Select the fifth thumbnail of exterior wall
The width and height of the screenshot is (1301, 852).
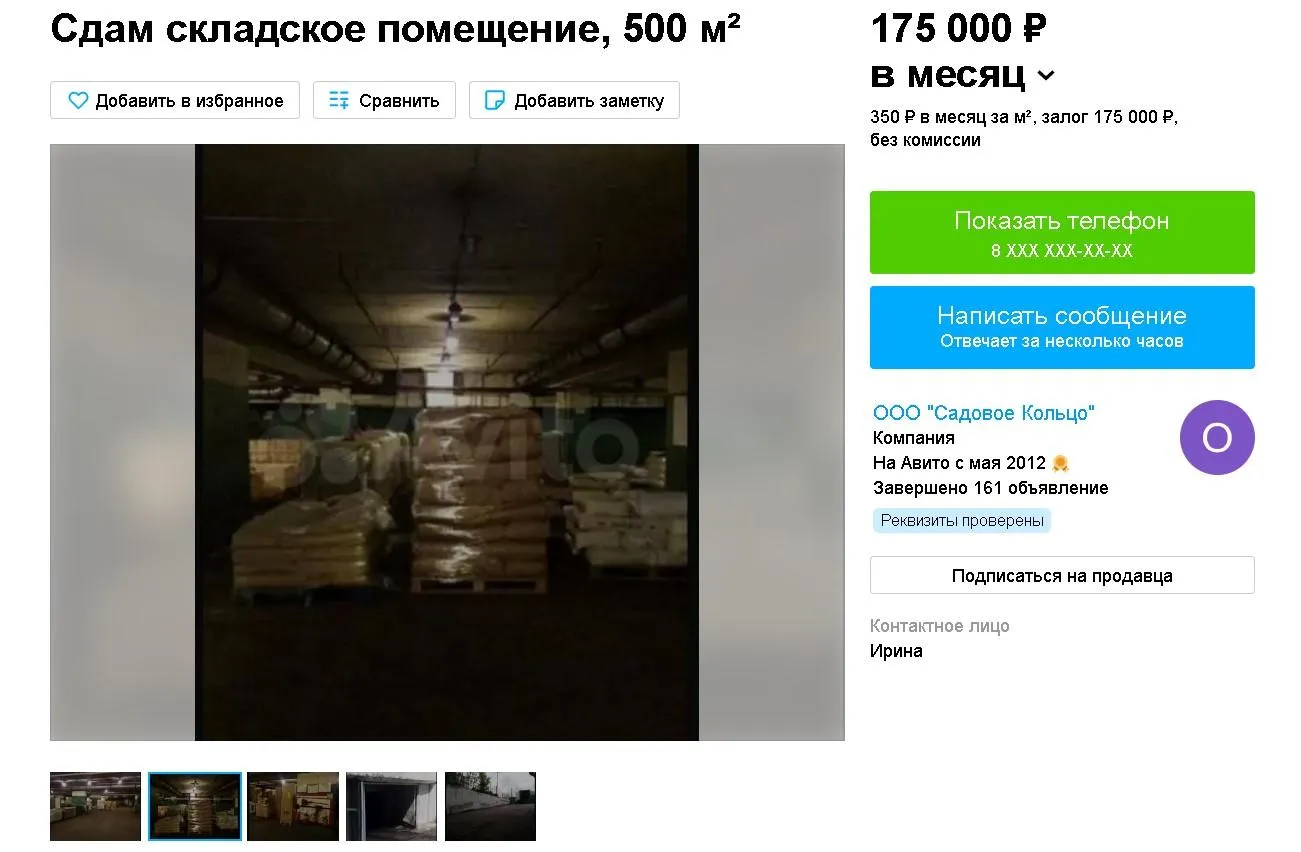point(490,806)
